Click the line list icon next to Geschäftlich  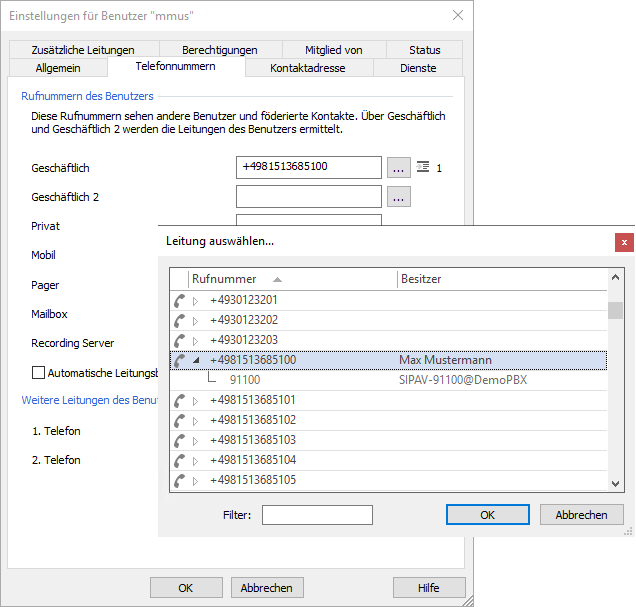423,167
